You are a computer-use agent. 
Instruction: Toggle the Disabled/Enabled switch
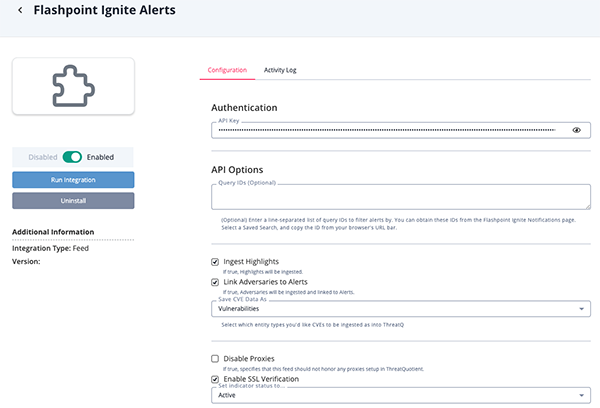click(72, 157)
